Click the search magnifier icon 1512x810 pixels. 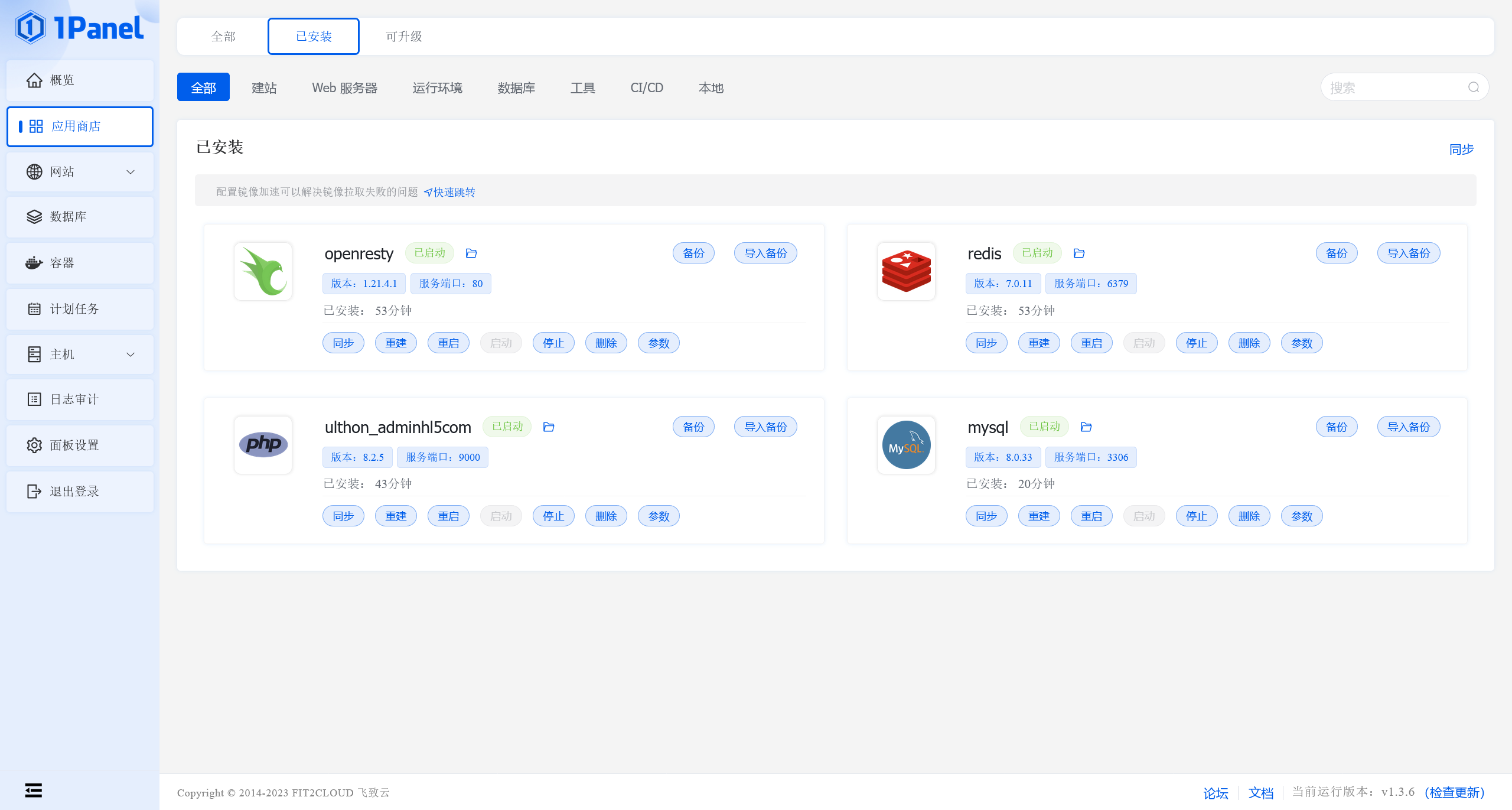tap(1474, 87)
